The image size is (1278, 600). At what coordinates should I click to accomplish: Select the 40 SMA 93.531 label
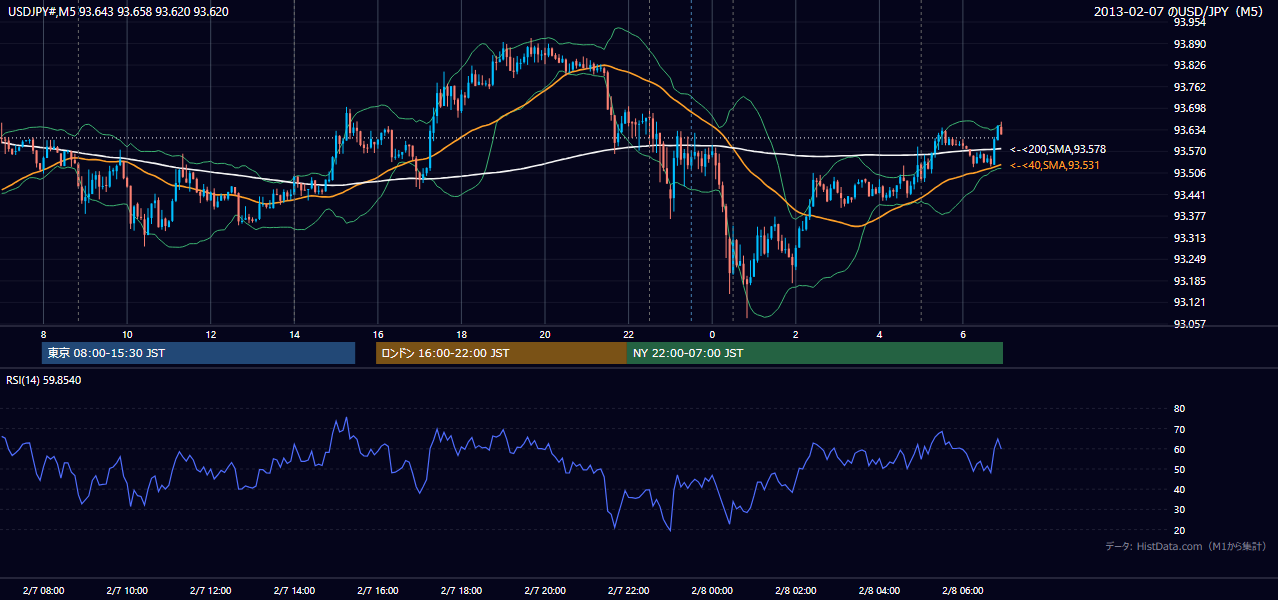pos(1055,165)
